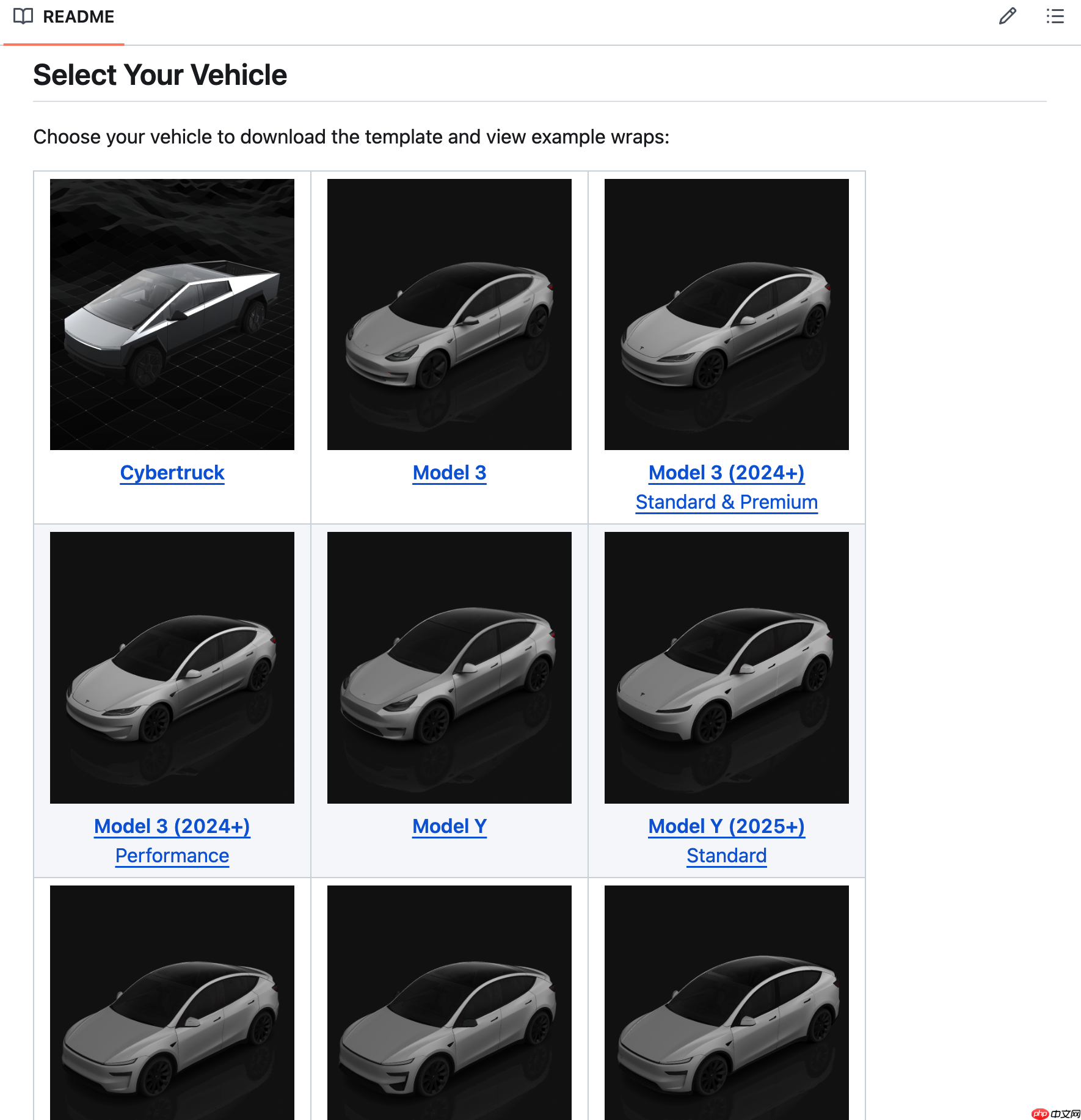Click the bottom-right vehicle thumbnail
Viewport: 1081px width, 1120px height.
(x=726, y=1003)
